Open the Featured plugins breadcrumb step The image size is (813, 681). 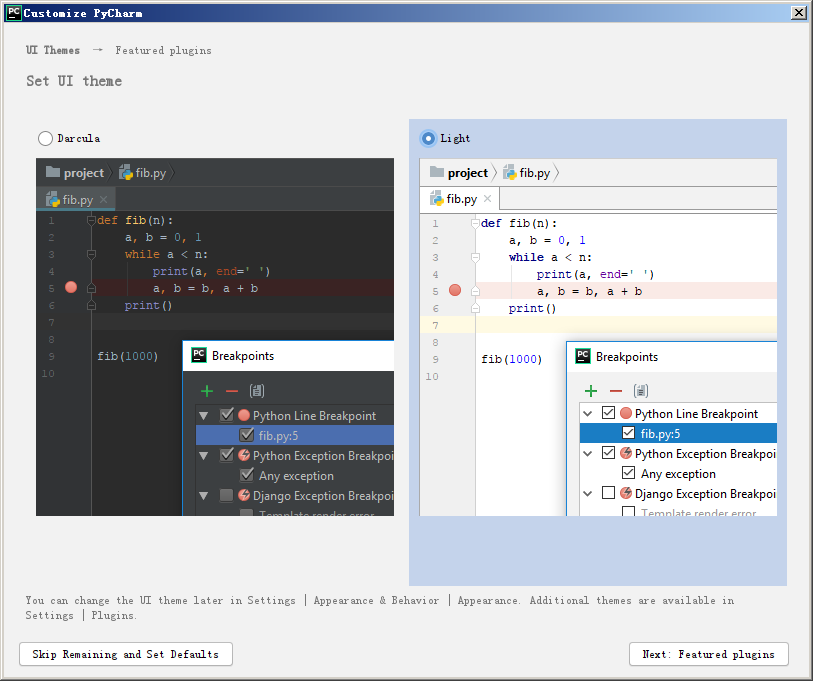click(x=163, y=50)
